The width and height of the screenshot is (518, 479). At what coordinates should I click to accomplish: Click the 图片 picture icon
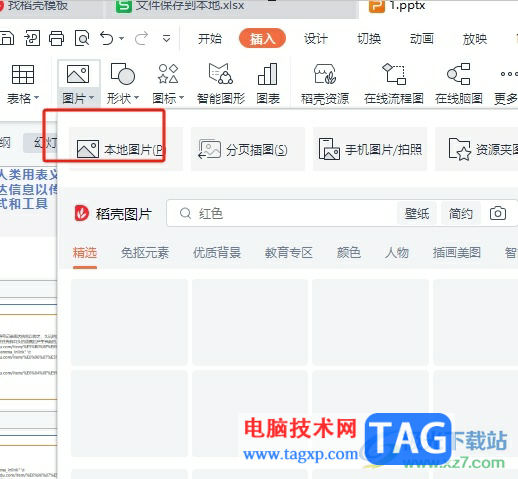coord(78,74)
